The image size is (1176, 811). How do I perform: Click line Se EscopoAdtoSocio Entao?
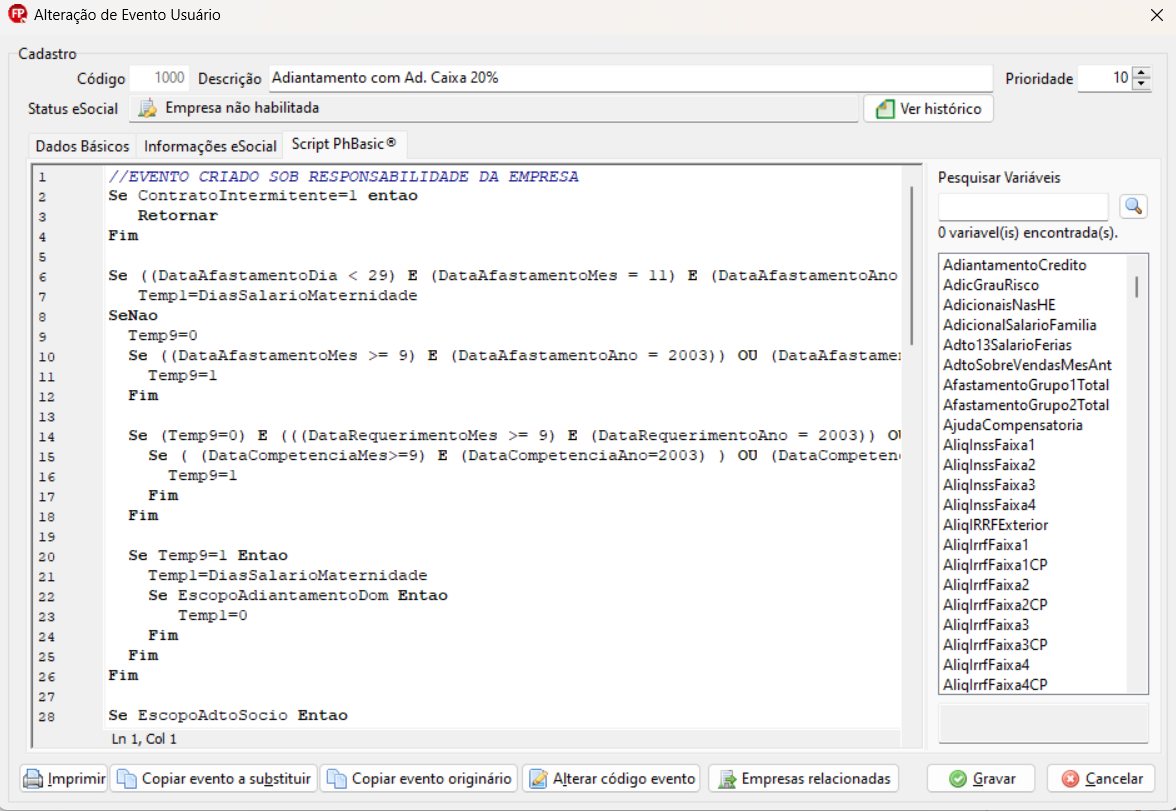228,716
